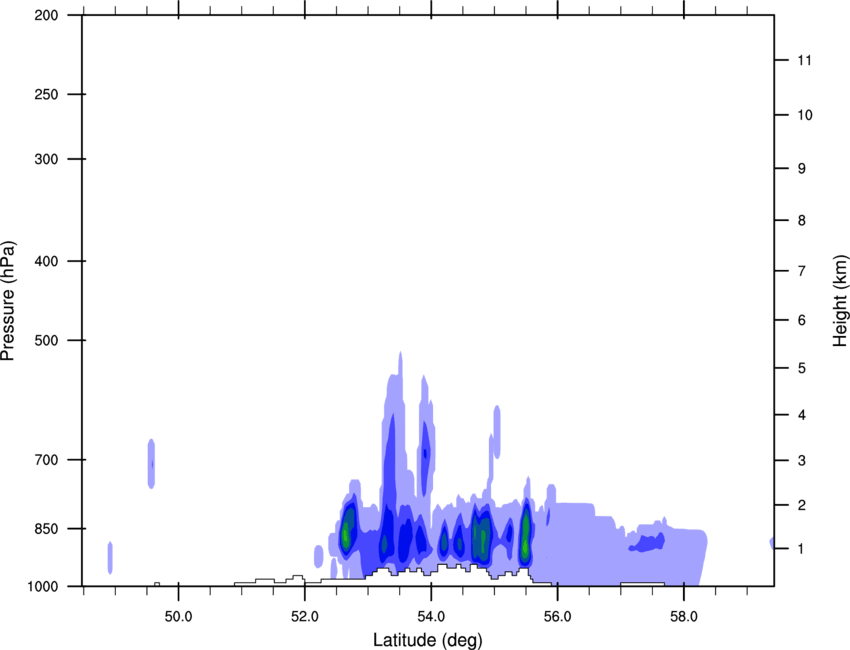The width and height of the screenshot is (850, 650).
Task: Click the 6 km height label
Action: click(802, 320)
